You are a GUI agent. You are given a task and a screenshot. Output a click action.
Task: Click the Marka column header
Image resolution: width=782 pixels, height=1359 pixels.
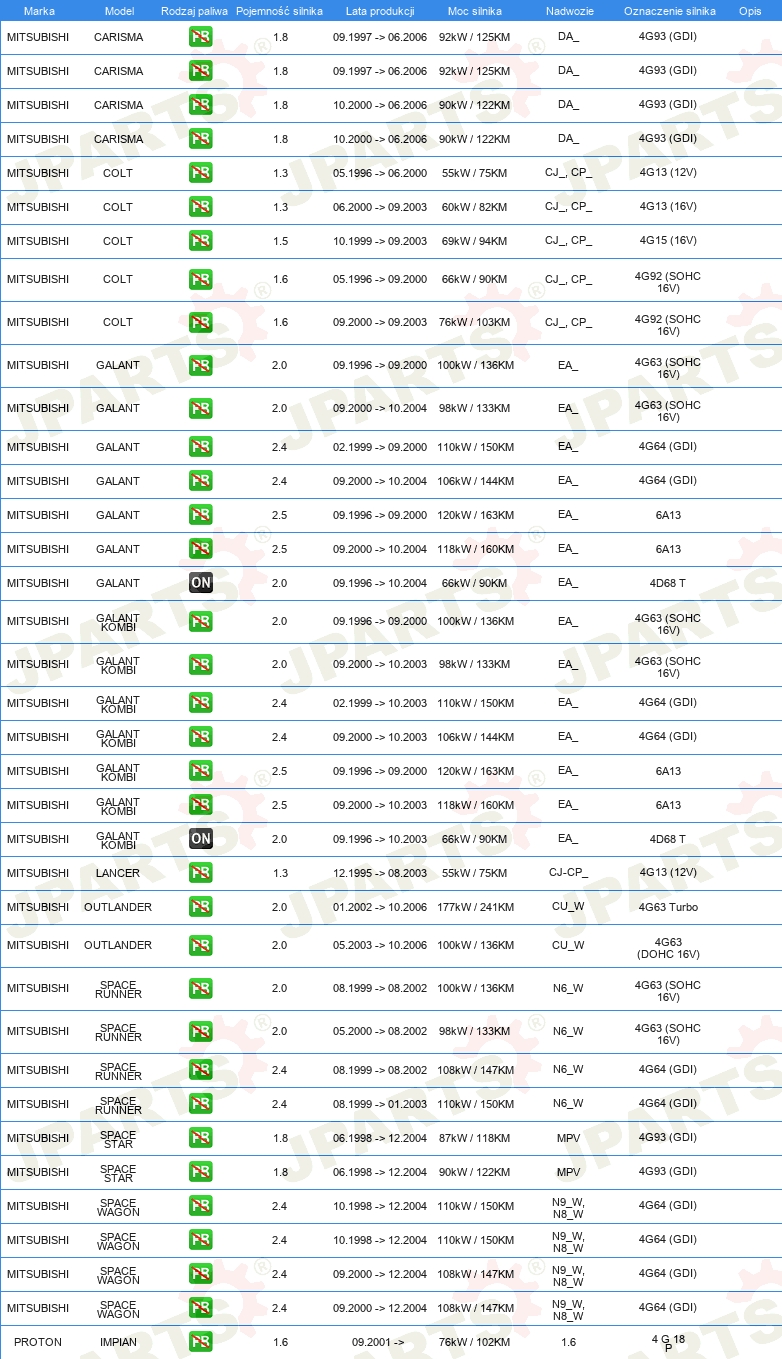tap(38, 11)
